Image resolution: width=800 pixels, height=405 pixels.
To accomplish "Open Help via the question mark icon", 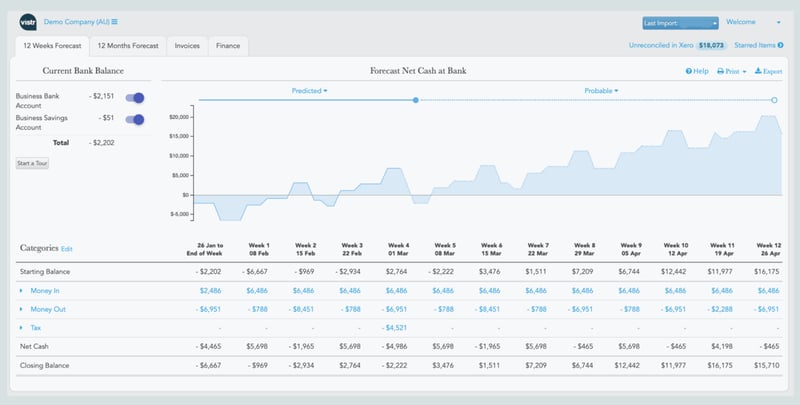I will [689, 72].
